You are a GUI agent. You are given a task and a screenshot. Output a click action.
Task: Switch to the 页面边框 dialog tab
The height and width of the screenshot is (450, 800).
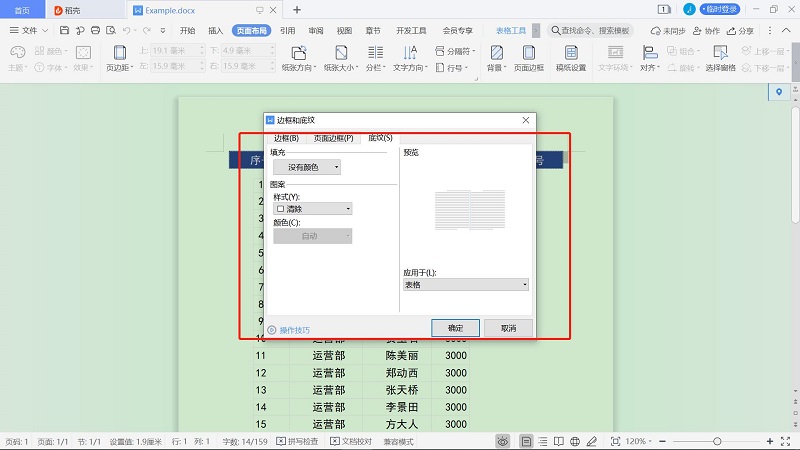tap(333, 138)
